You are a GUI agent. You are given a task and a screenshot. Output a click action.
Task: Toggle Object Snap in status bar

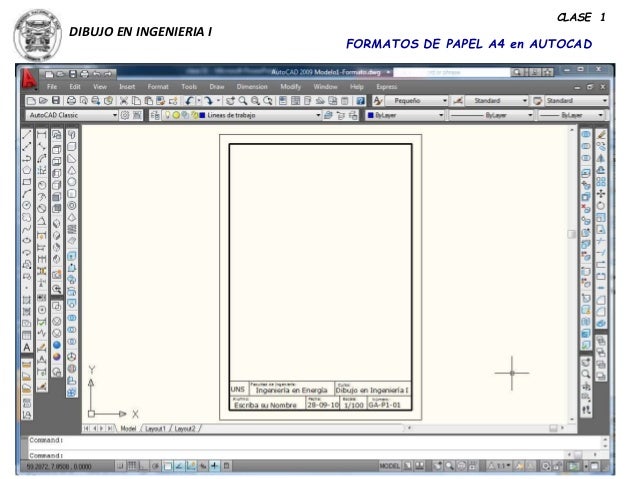coord(167,466)
